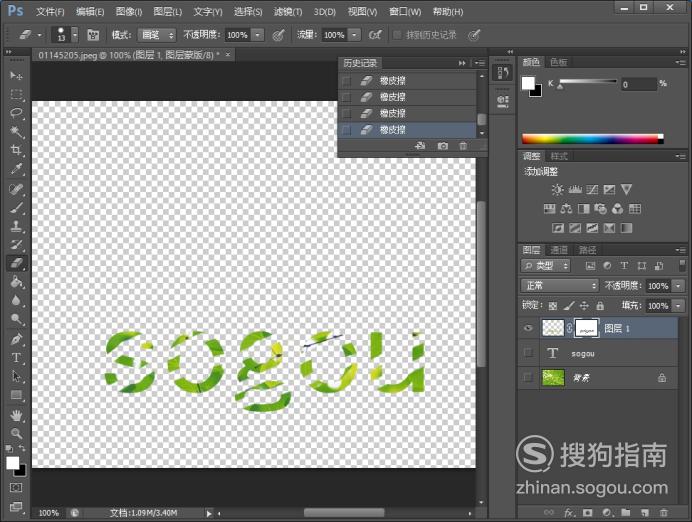Select the Path Selection tool
The height and width of the screenshot is (522, 692).
pyautogui.click(x=16, y=376)
